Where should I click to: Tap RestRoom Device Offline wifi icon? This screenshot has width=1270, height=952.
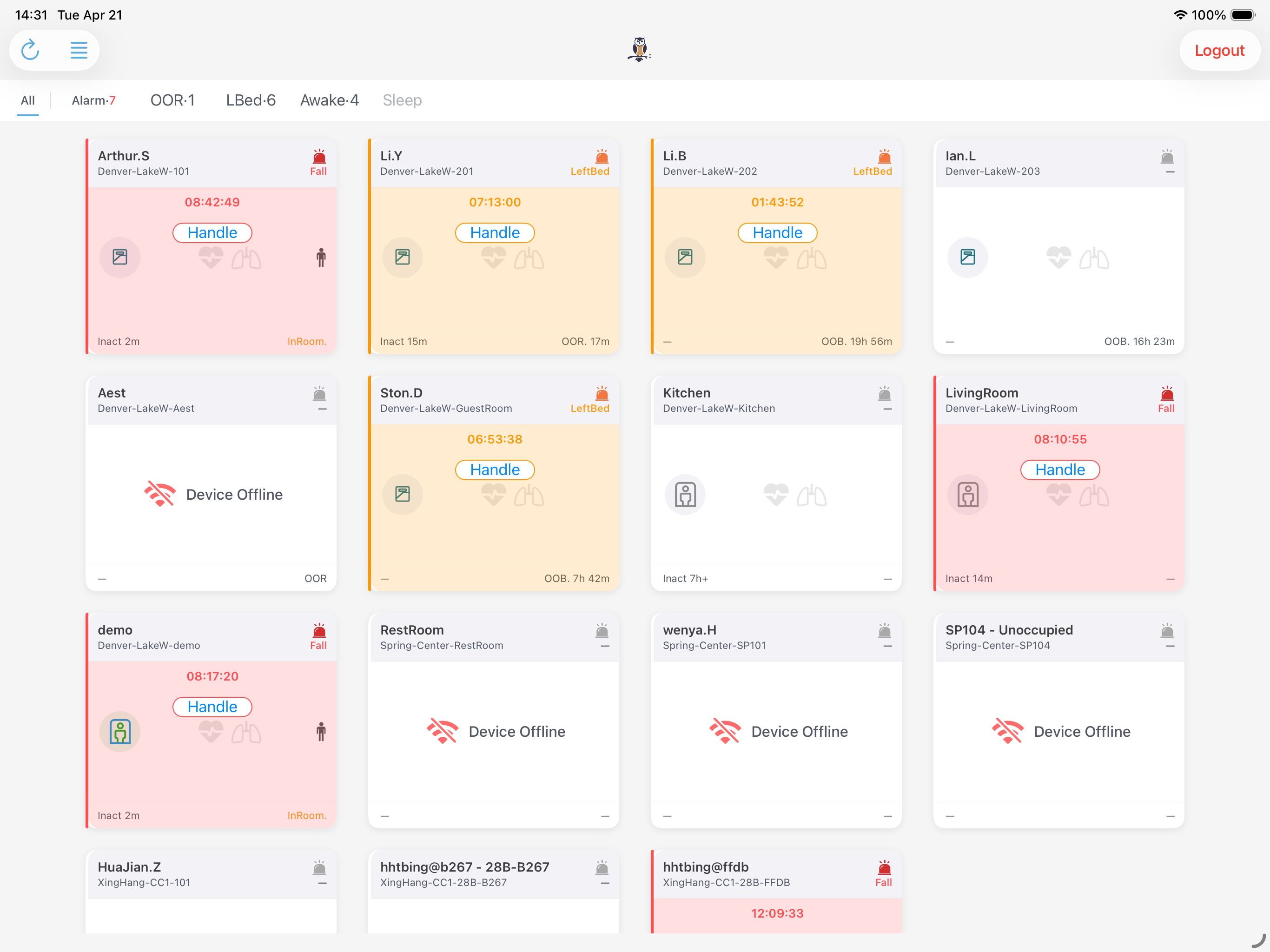click(442, 732)
